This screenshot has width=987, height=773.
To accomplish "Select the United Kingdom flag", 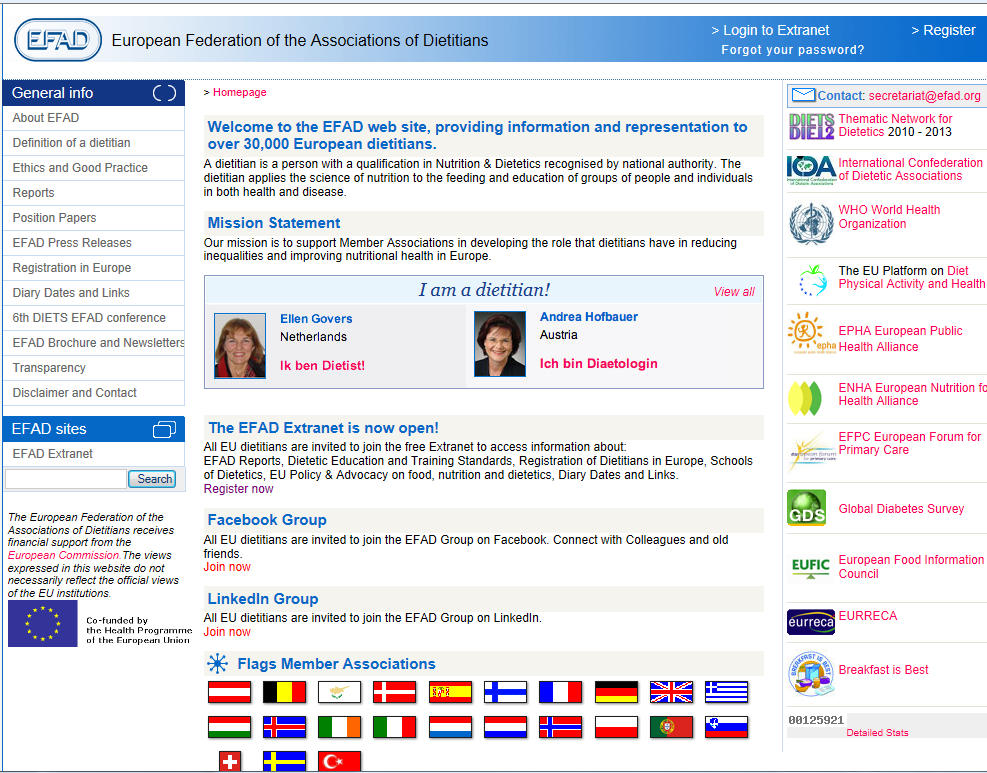I will click(671, 692).
